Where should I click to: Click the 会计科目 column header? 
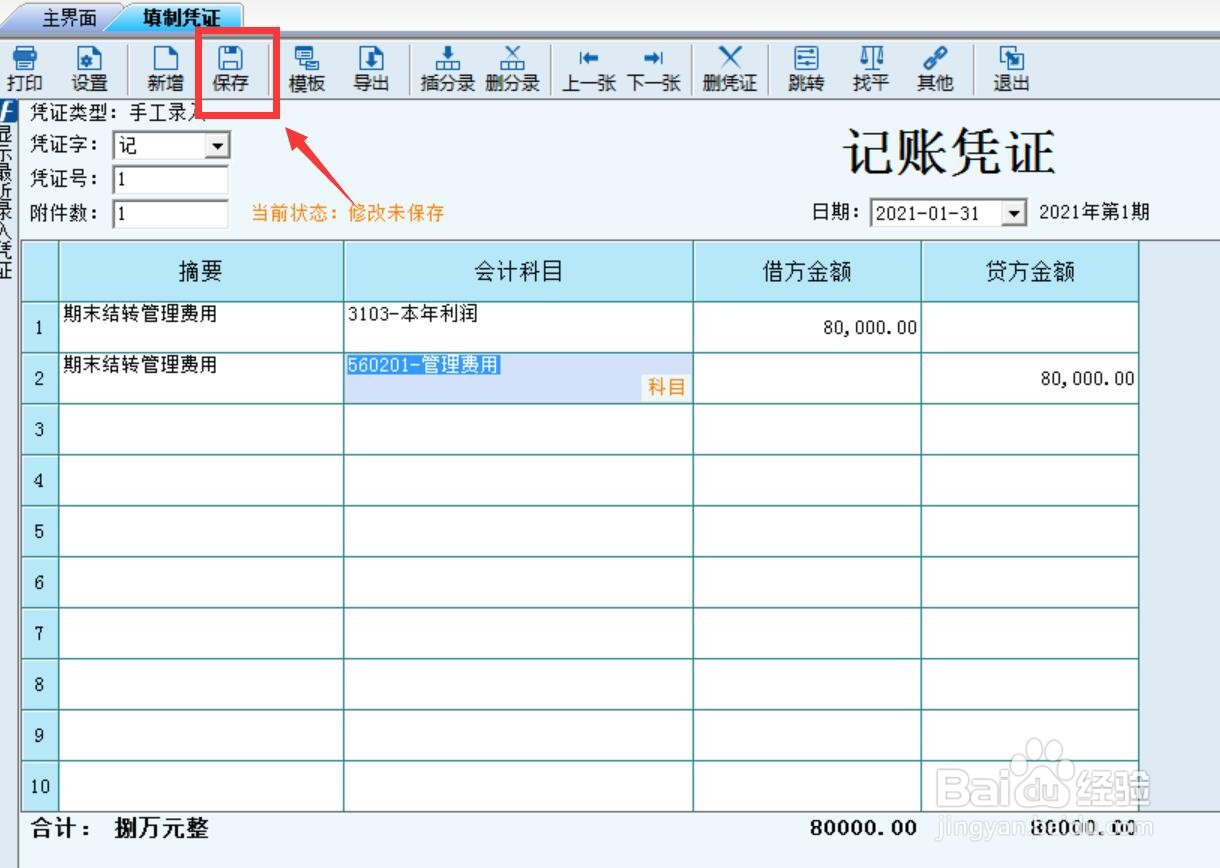tap(518, 271)
